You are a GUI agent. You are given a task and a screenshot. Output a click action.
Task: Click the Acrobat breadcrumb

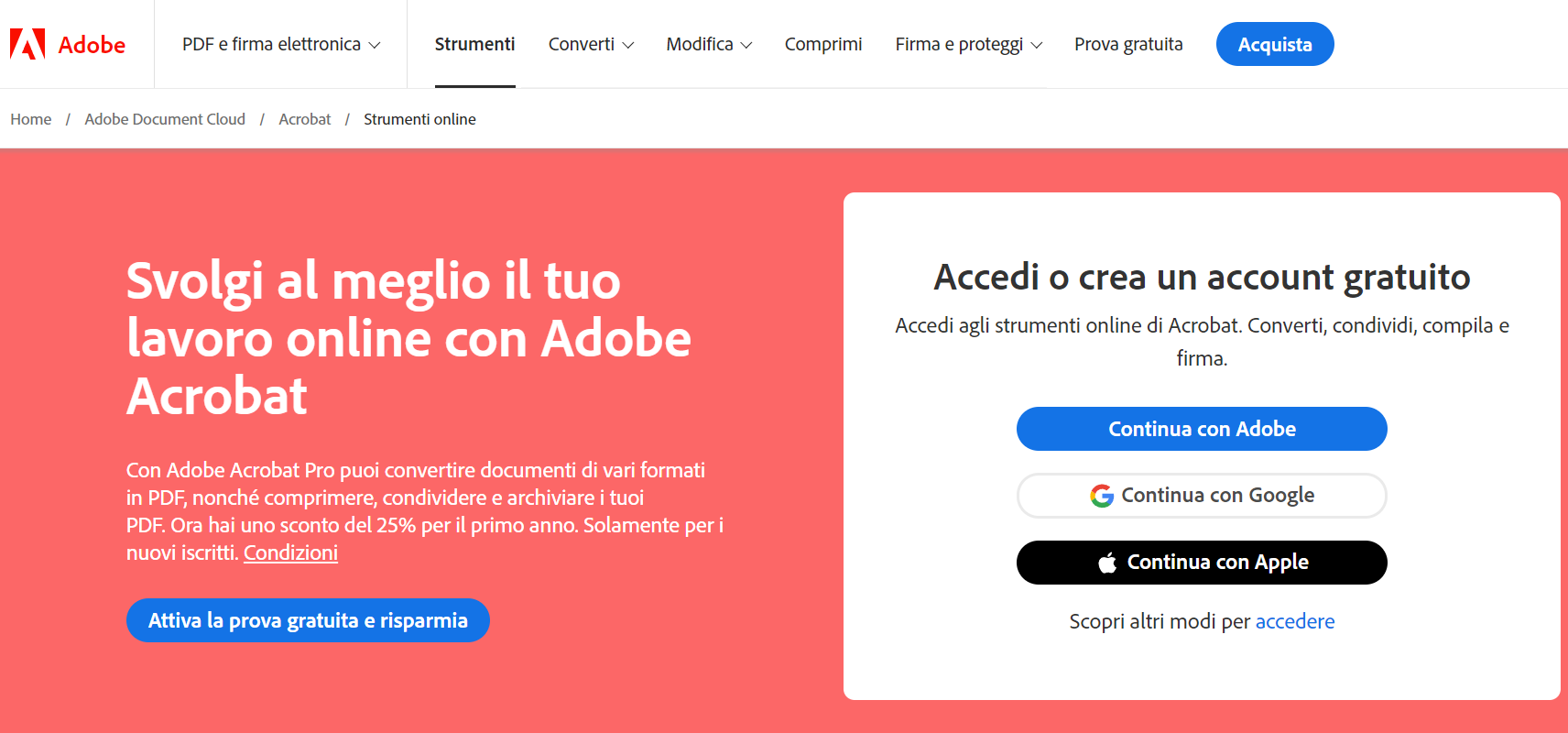[x=305, y=118]
